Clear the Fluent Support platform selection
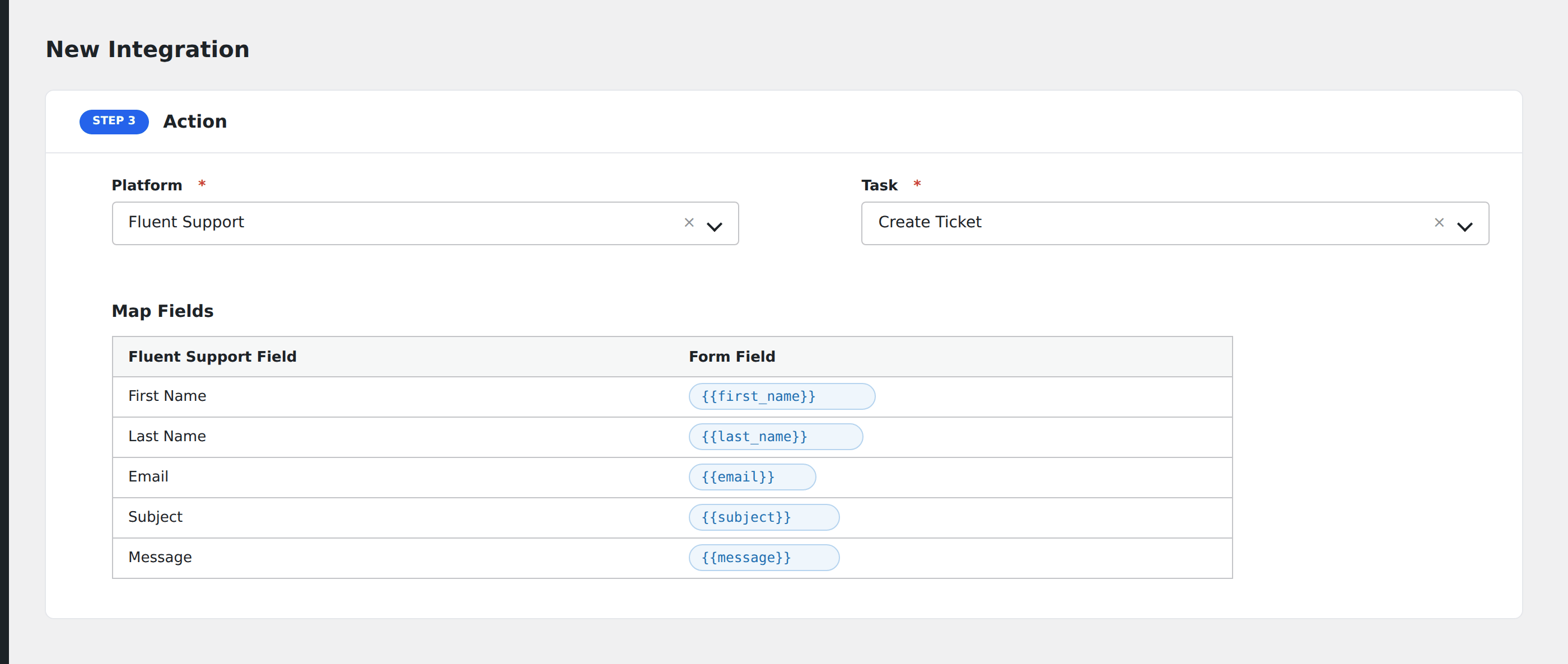Image resolution: width=1568 pixels, height=664 pixels. (x=689, y=223)
